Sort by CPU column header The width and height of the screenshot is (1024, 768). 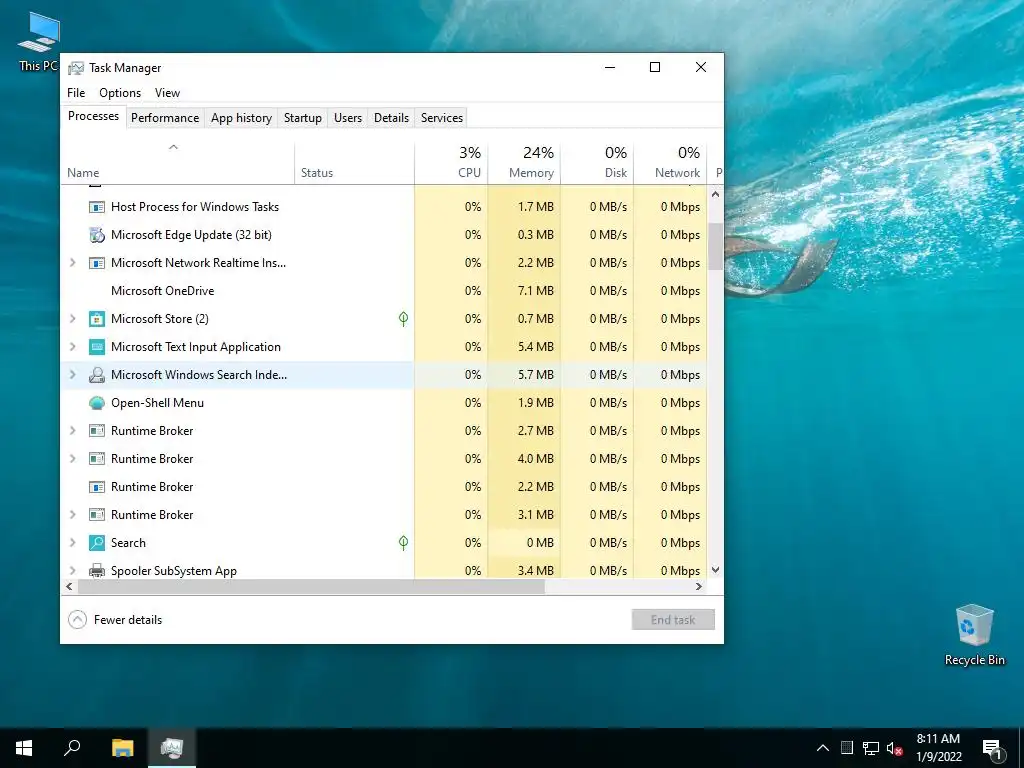point(451,163)
